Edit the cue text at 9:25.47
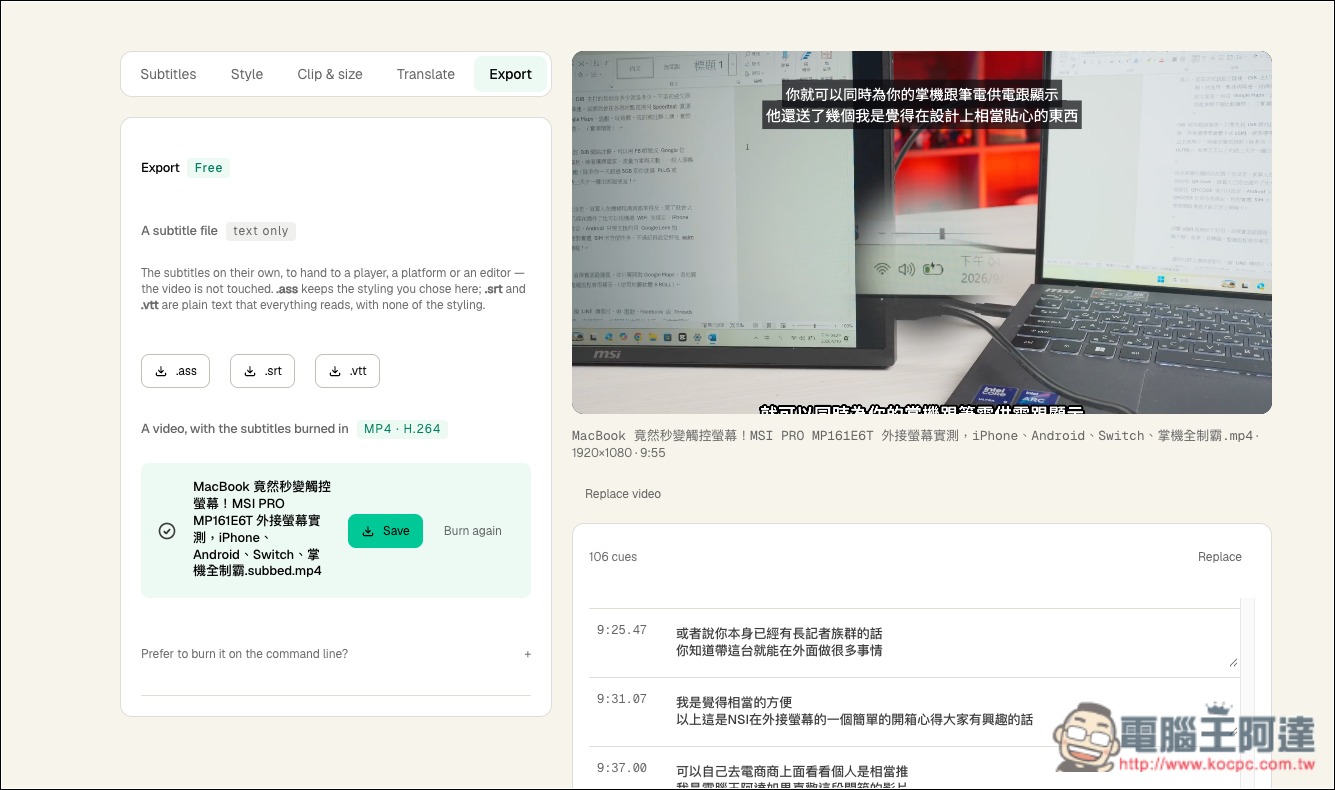The width and height of the screenshot is (1335, 790). [x=955, y=642]
